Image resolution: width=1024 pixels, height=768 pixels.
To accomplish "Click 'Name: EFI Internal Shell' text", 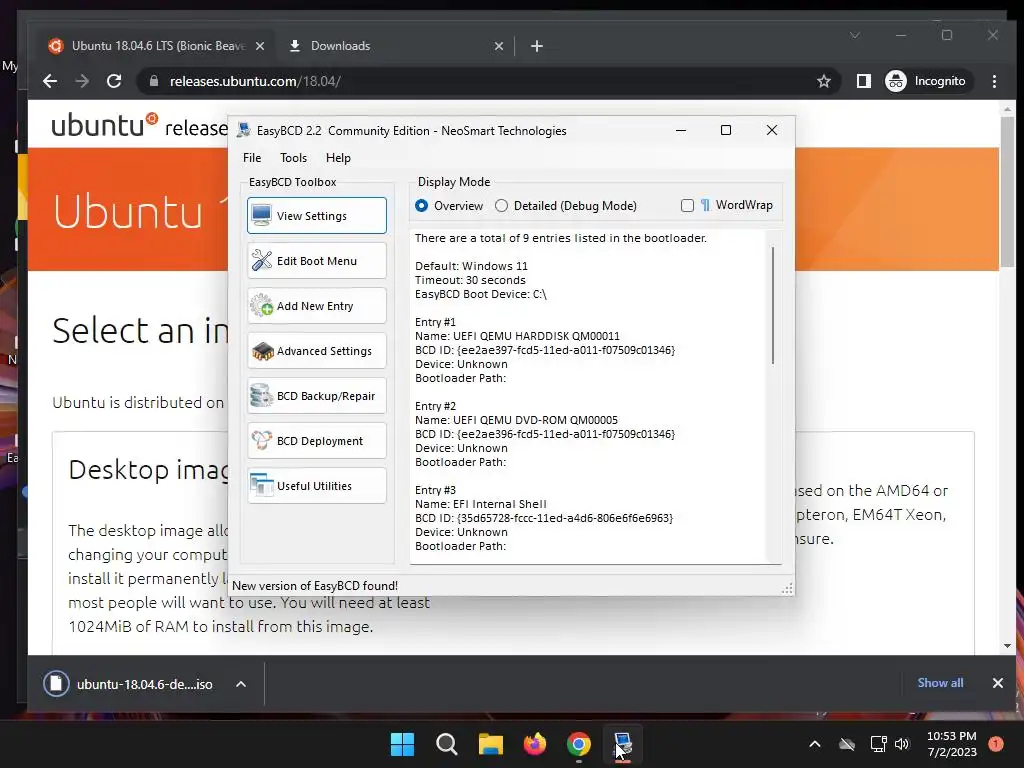I will 481,504.
